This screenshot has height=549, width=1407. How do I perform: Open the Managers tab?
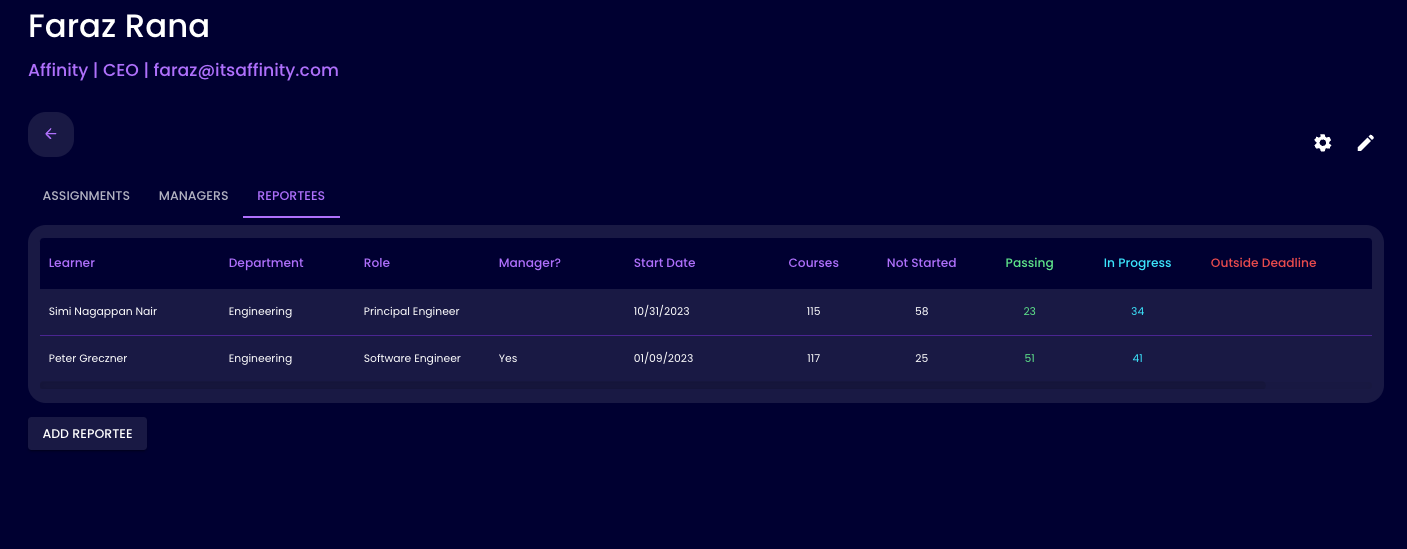[x=193, y=196]
